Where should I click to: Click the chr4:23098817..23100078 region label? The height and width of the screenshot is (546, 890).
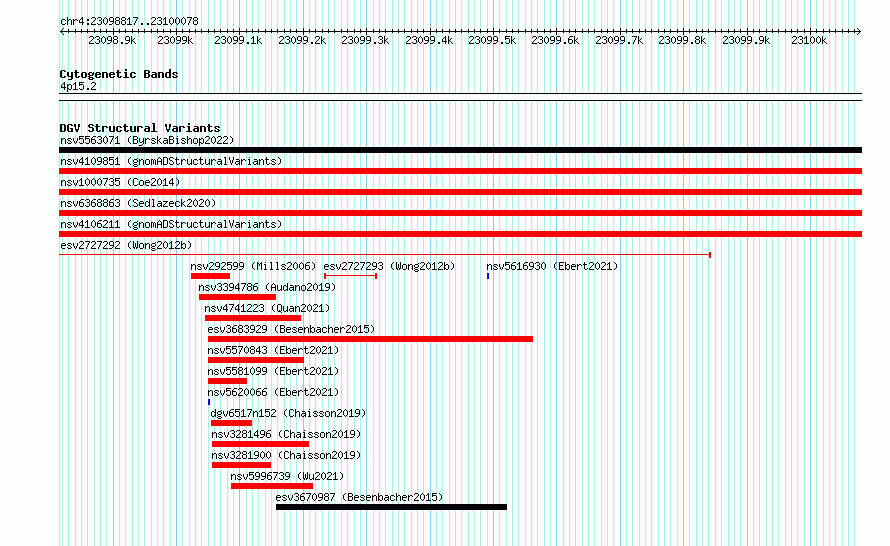tap(129, 22)
